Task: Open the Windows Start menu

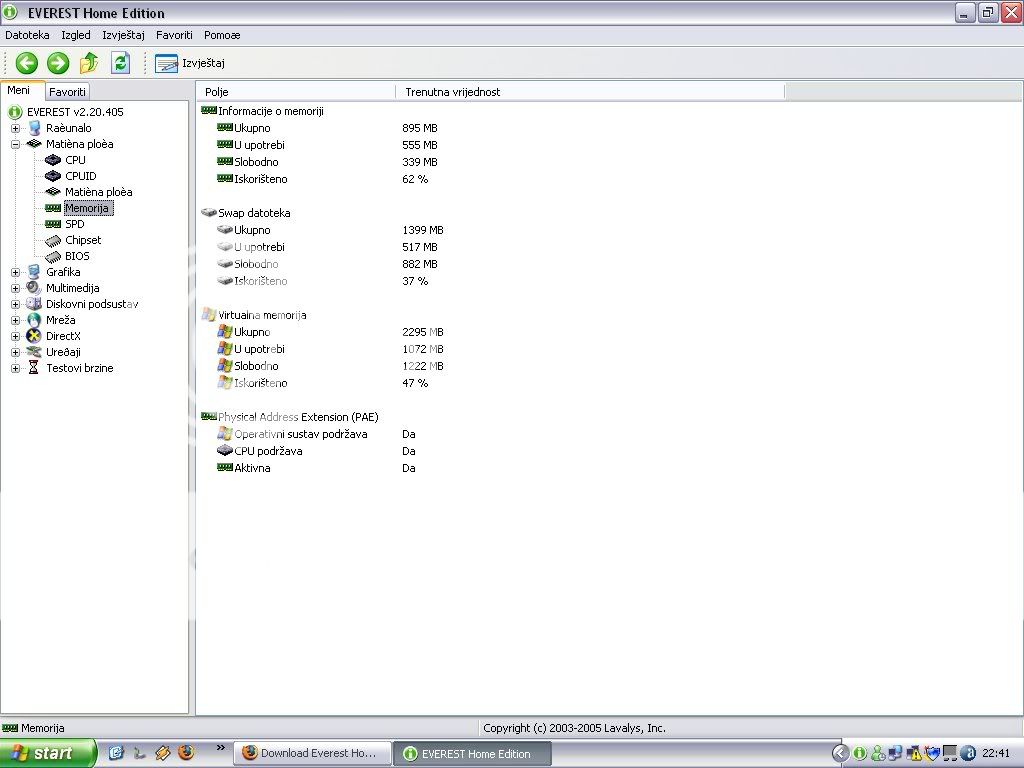Action: (48, 754)
